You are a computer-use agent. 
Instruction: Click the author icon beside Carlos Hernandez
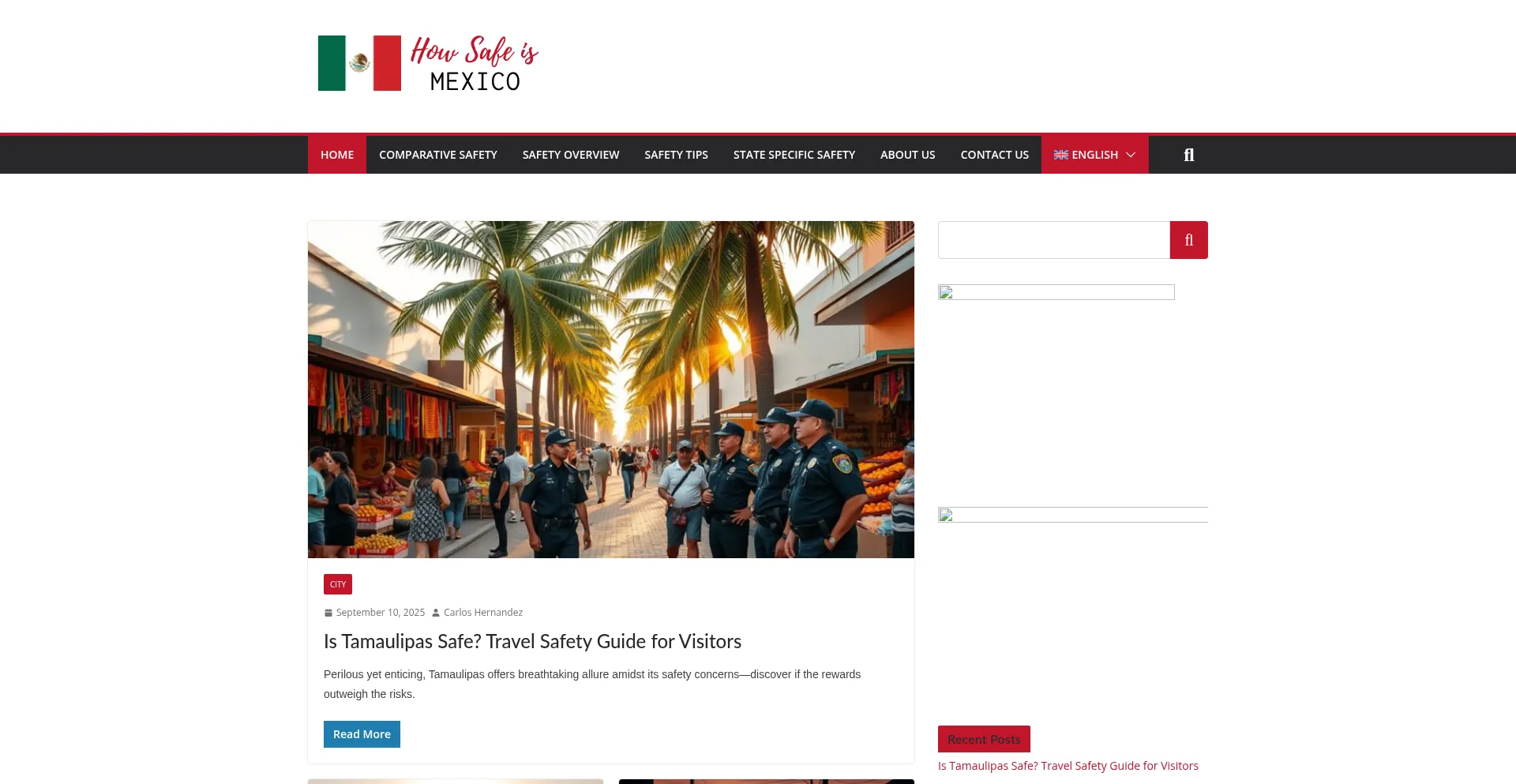436,613
